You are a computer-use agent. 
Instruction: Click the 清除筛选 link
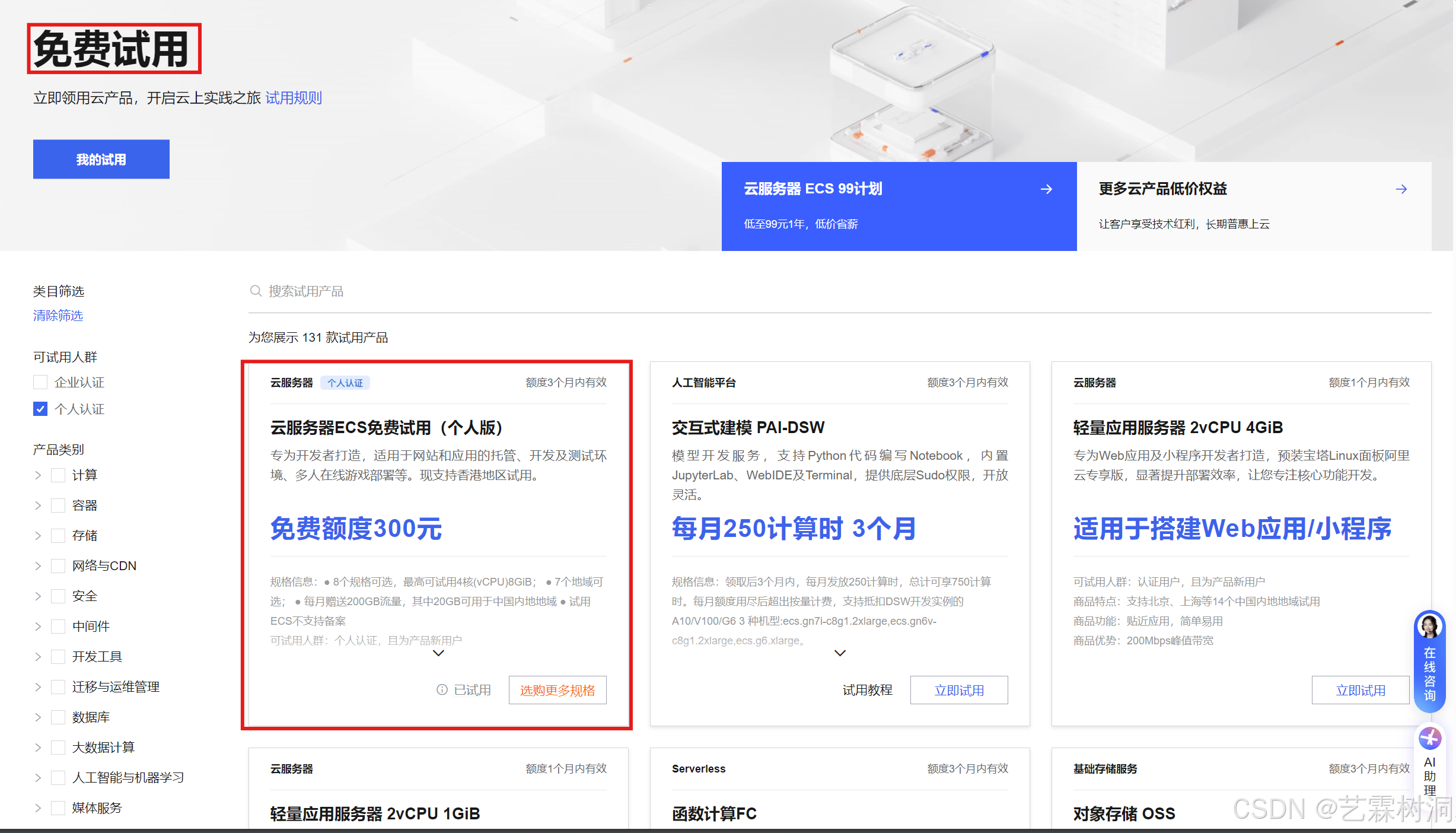(x=58, y=315)
